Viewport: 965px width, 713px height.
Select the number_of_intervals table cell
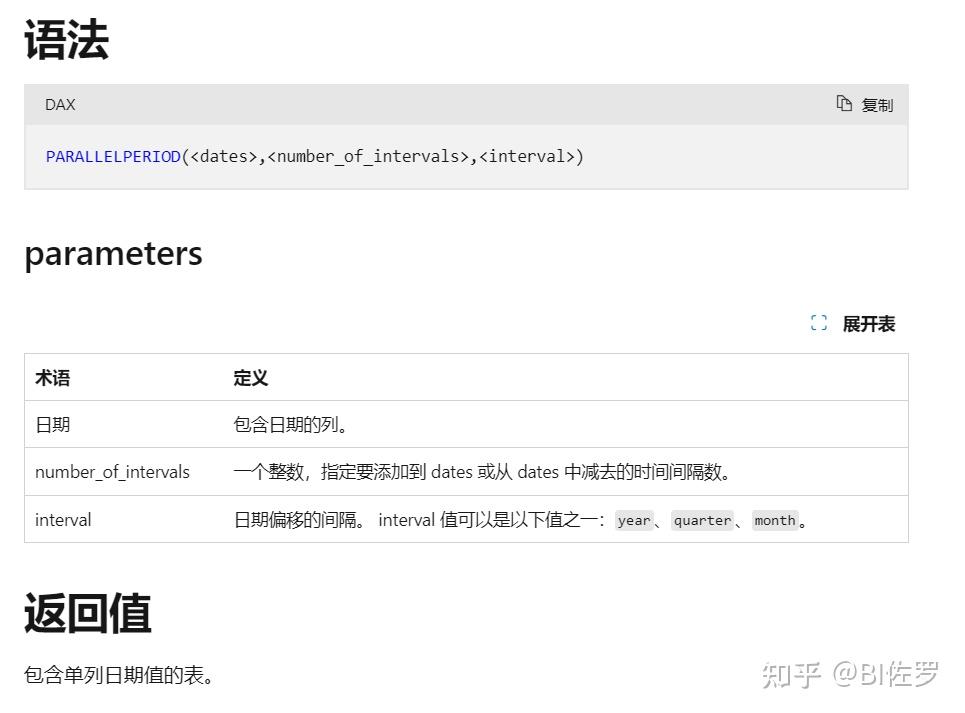pos(112,471)
